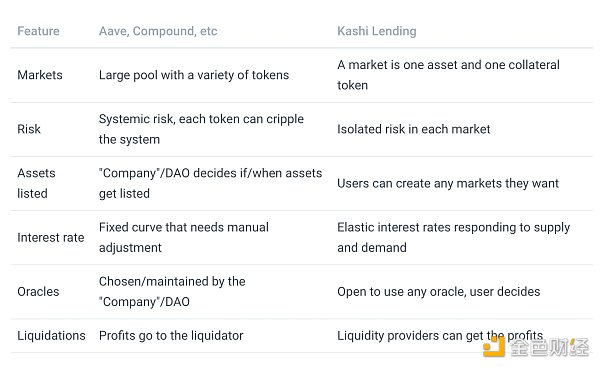Select the Oracles row label

point(38,291)
